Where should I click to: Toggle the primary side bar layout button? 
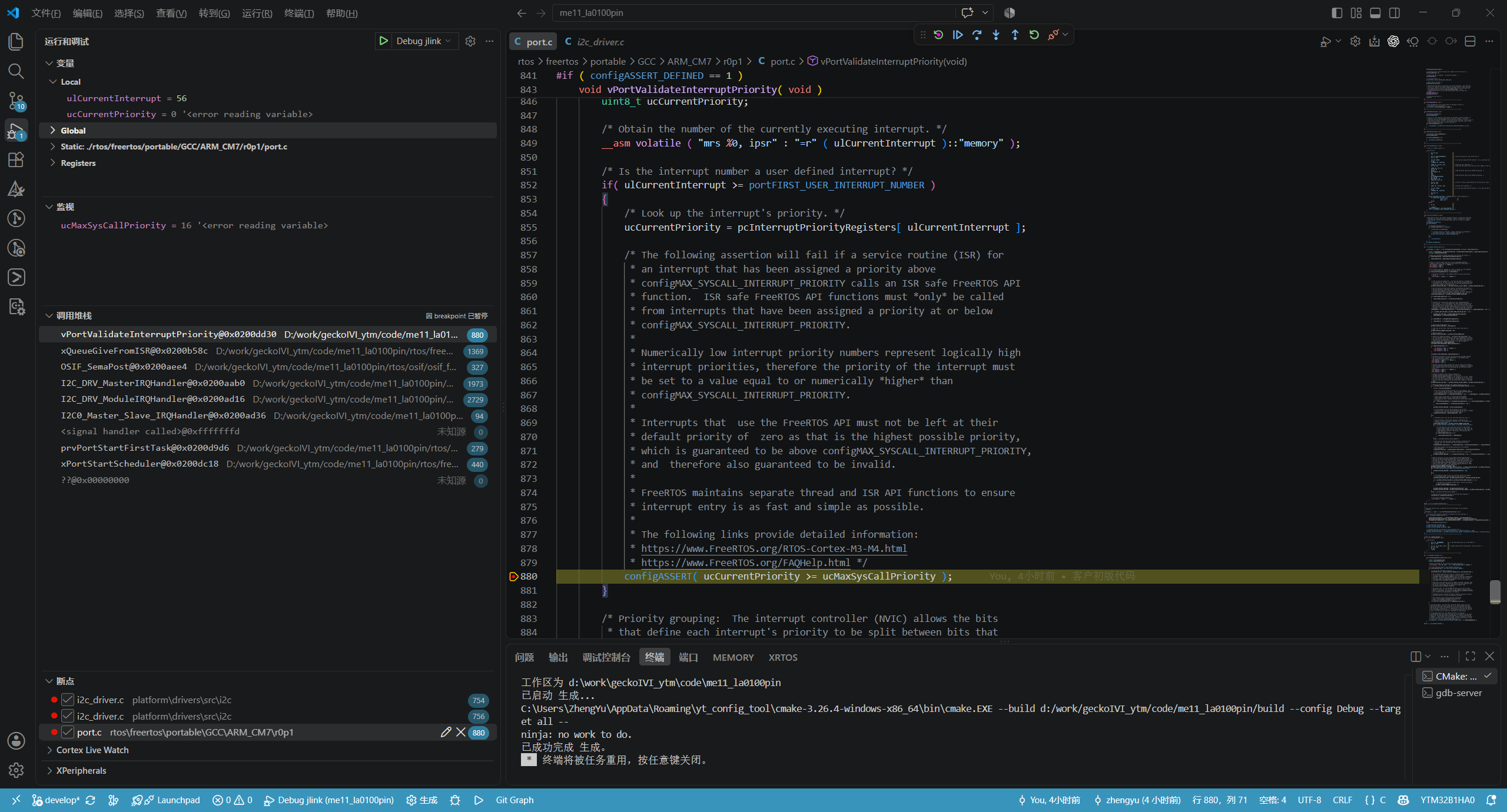pos(1337,13)
